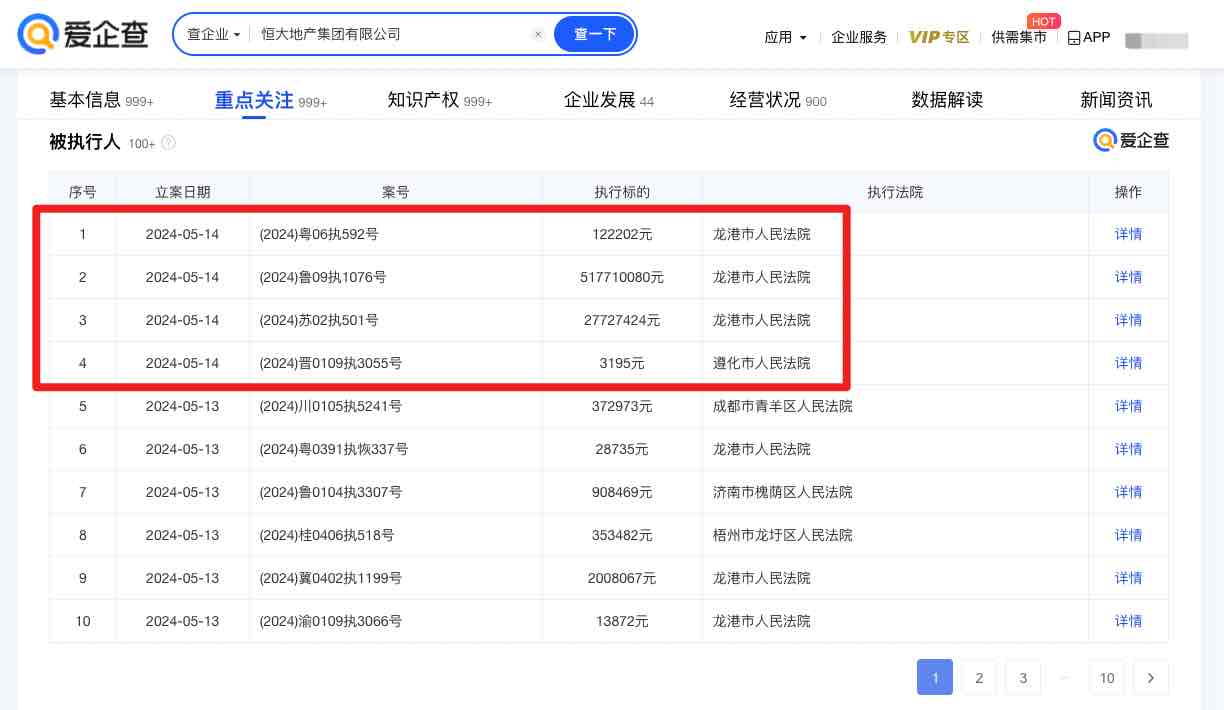Image resolution: width=1224 pixels, height=710 pixels.
Task: Click the 案号 column header
Action: pyautogui.click(x=396, y=192)
